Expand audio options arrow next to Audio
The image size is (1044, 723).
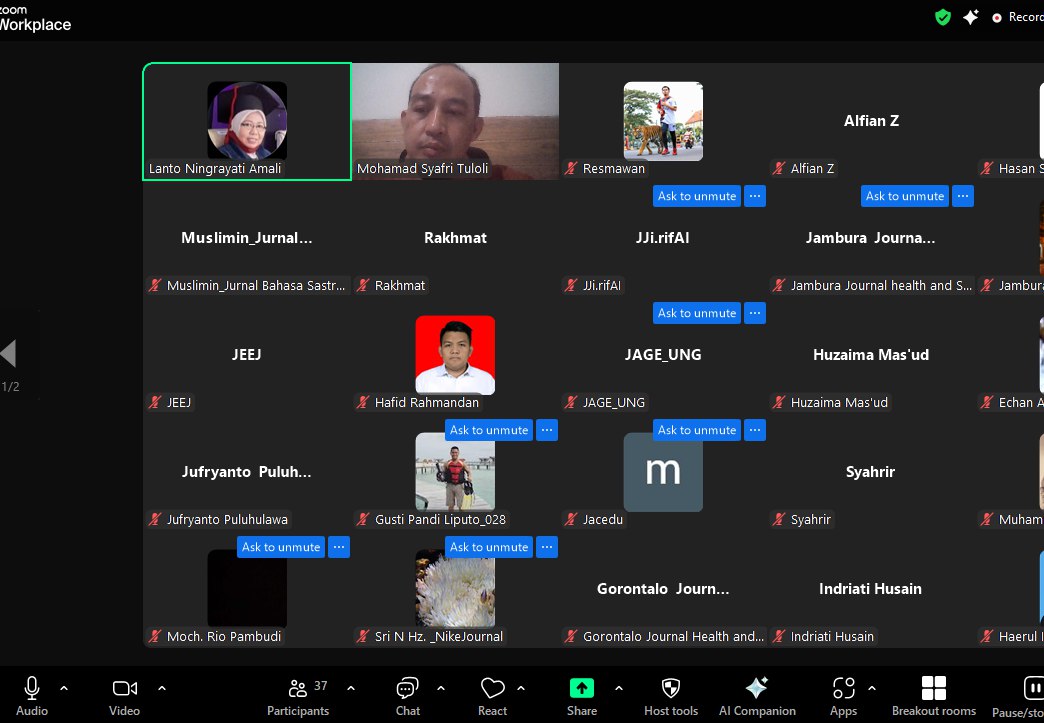[x=64, y=688]
